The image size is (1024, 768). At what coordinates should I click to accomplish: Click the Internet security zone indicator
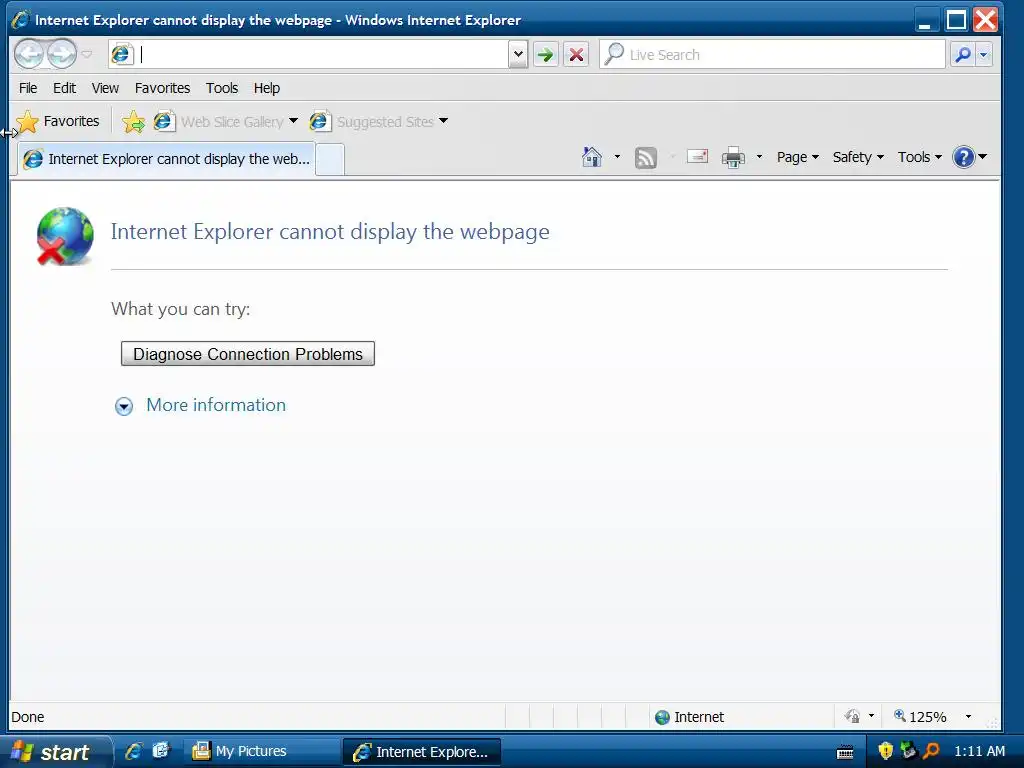(689, 717)
